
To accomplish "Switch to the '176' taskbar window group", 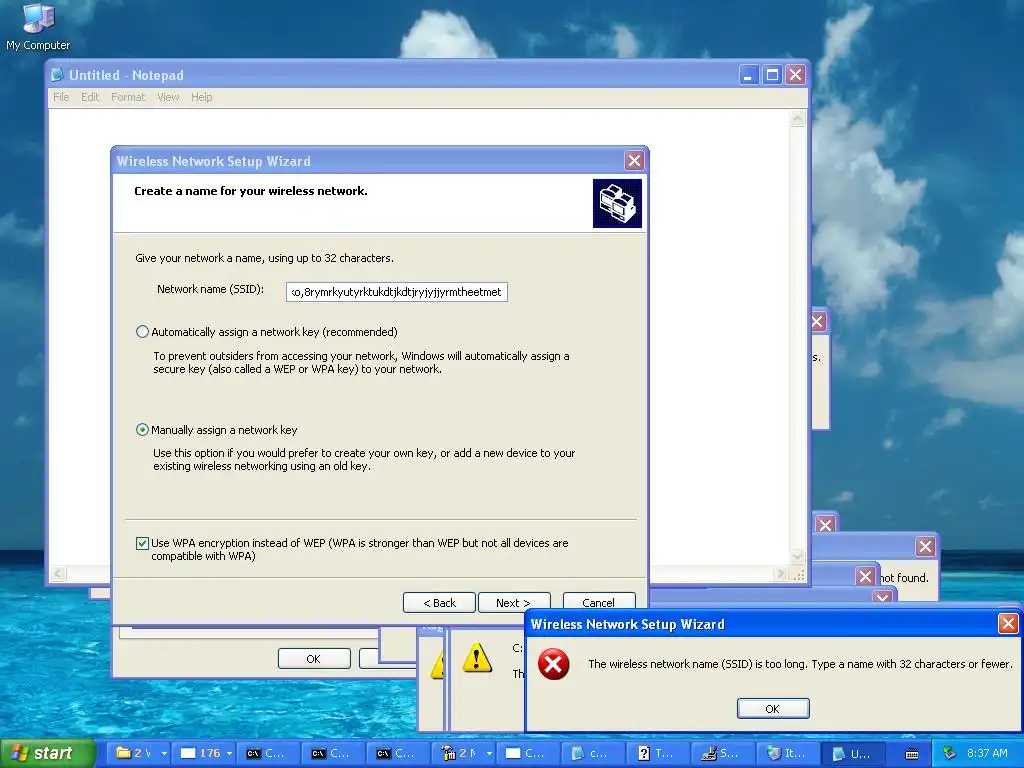I will click(x=200, y=753).
